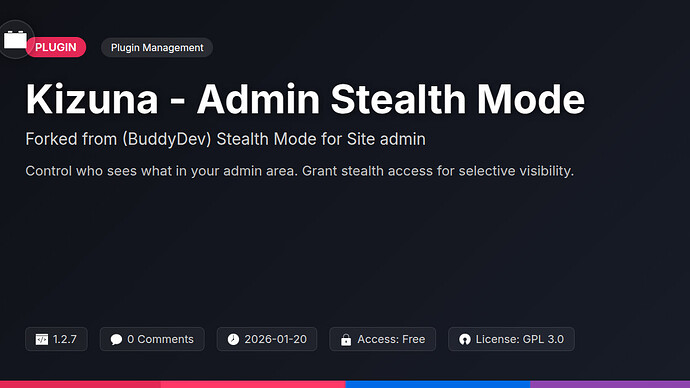Click the 1.2.7 version text

click(x=65, y=339)
